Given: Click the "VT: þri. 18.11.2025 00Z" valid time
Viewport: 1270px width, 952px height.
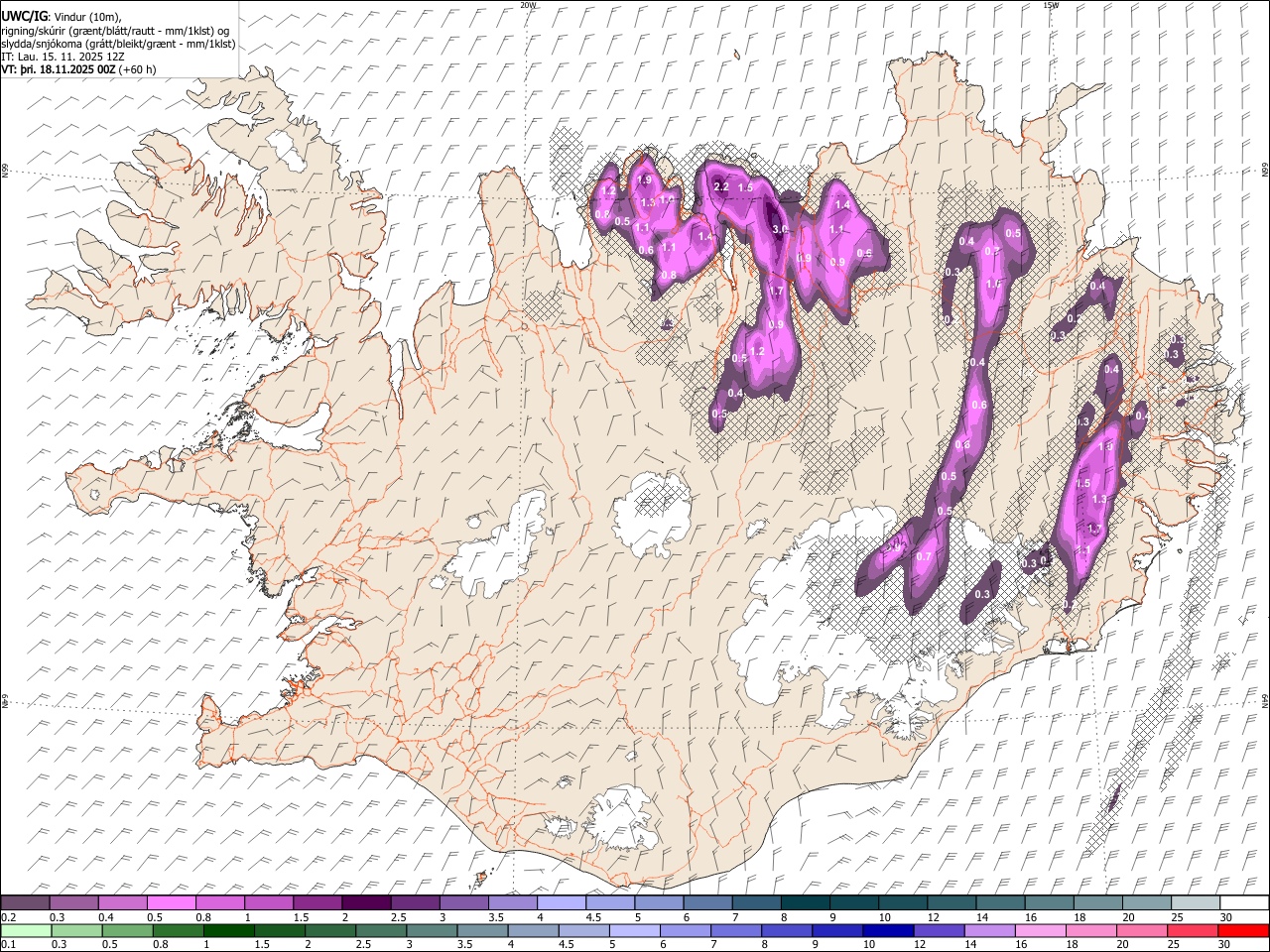Looking at the screenshot, I should coord(58,69).
